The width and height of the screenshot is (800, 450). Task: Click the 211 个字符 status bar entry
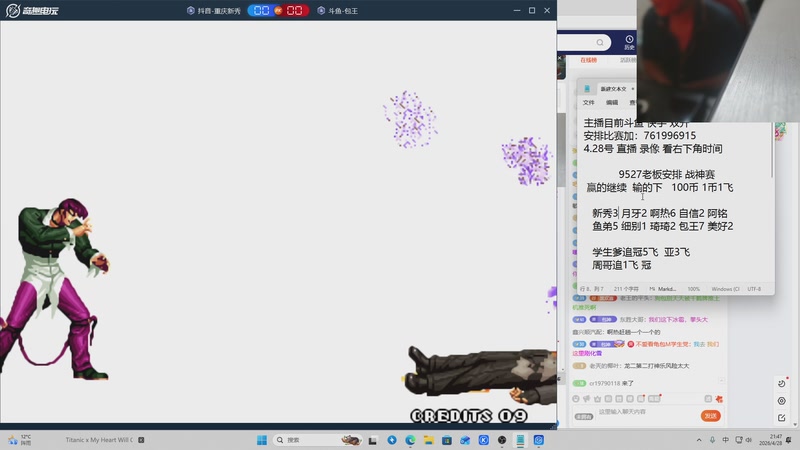point(626,289)
